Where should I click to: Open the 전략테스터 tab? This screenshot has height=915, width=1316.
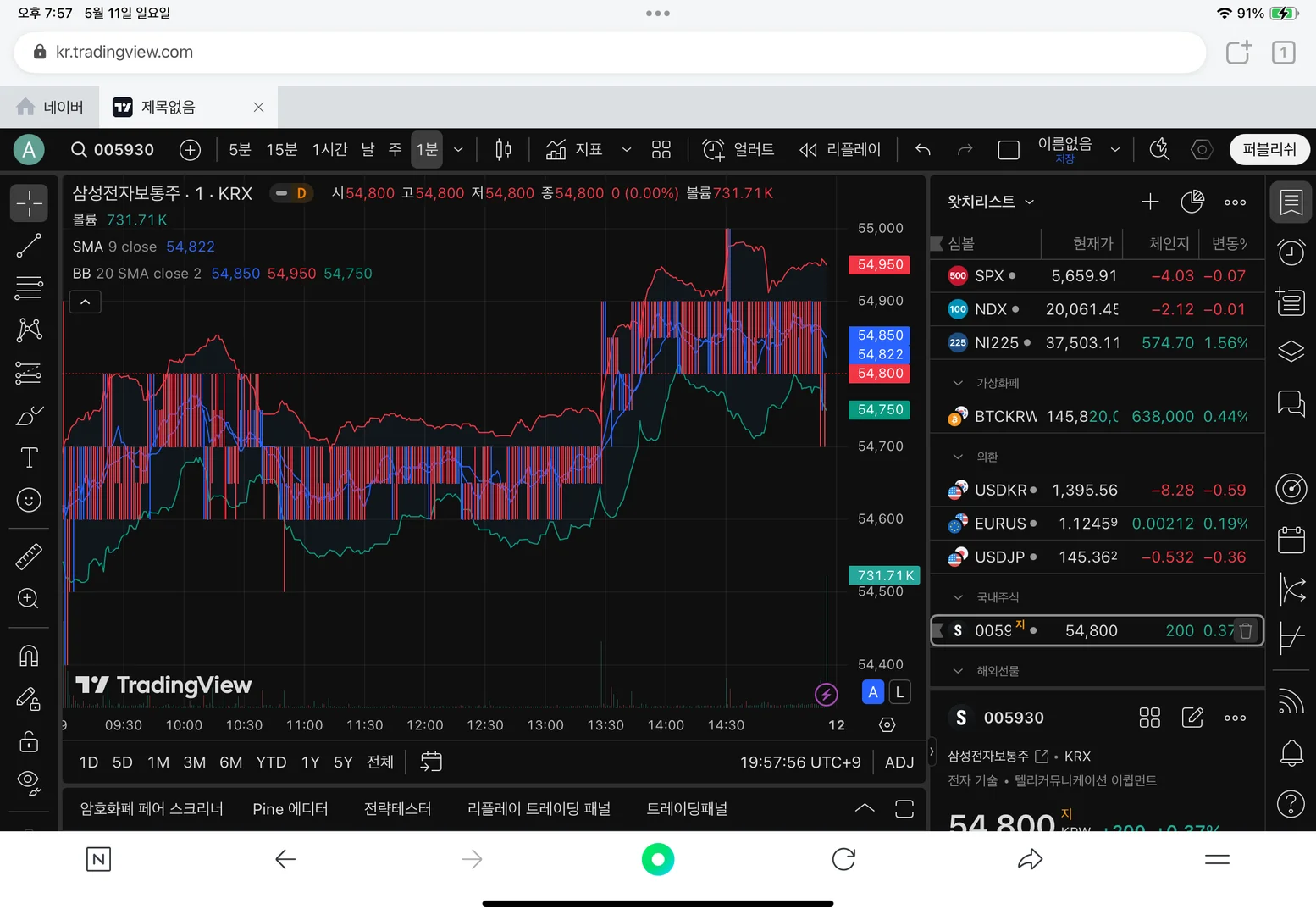point(397,809)
